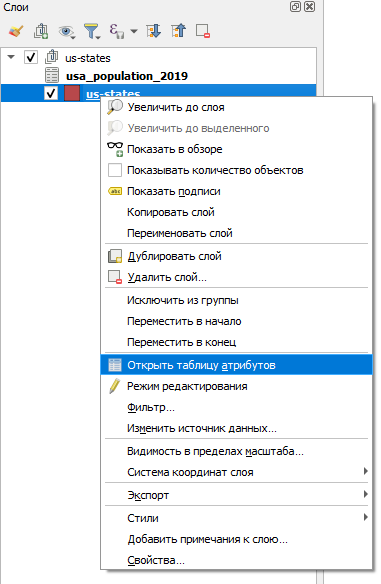381x584 pixels.
Task: Expand arrow of Стили submenu
Action: pos(366,517)
